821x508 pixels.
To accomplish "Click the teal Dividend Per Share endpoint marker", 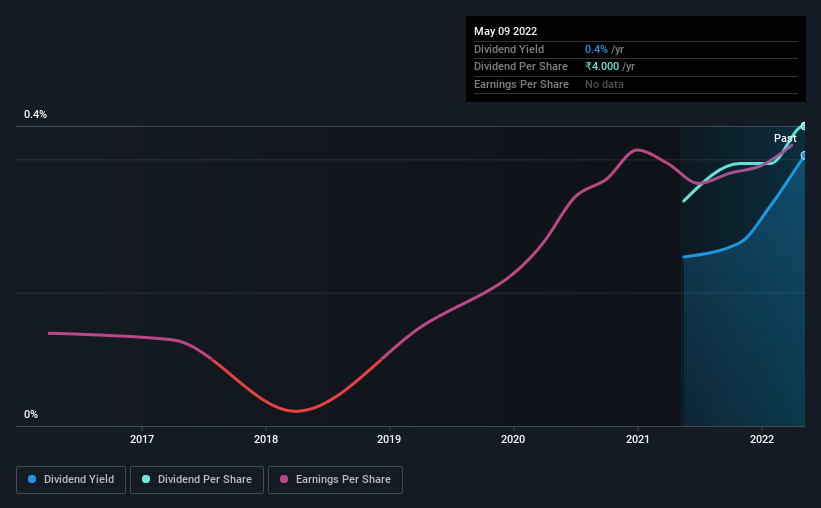I will coord(804,126).
